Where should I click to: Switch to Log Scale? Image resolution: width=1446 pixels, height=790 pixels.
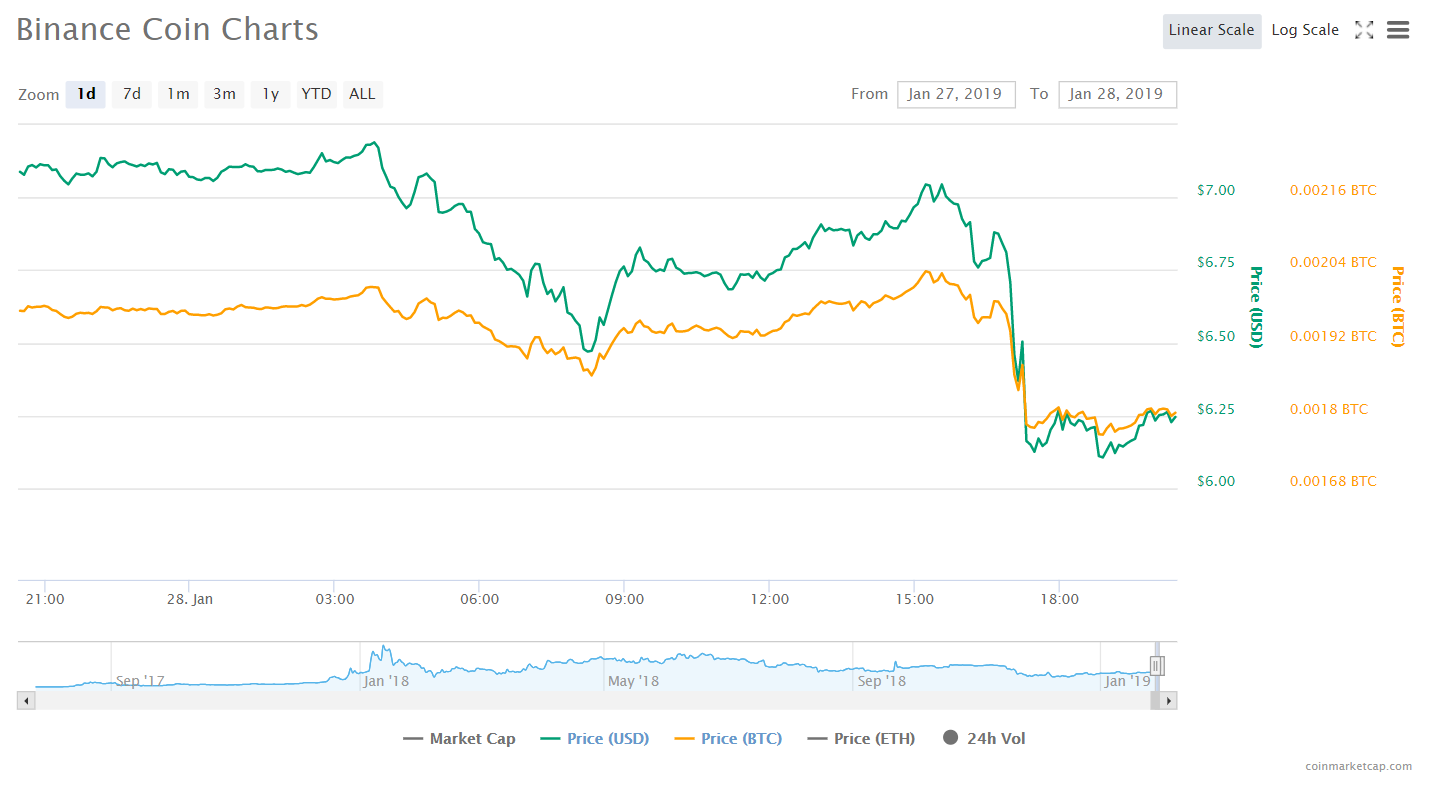pyautogui.click(x=1304, y=30)
